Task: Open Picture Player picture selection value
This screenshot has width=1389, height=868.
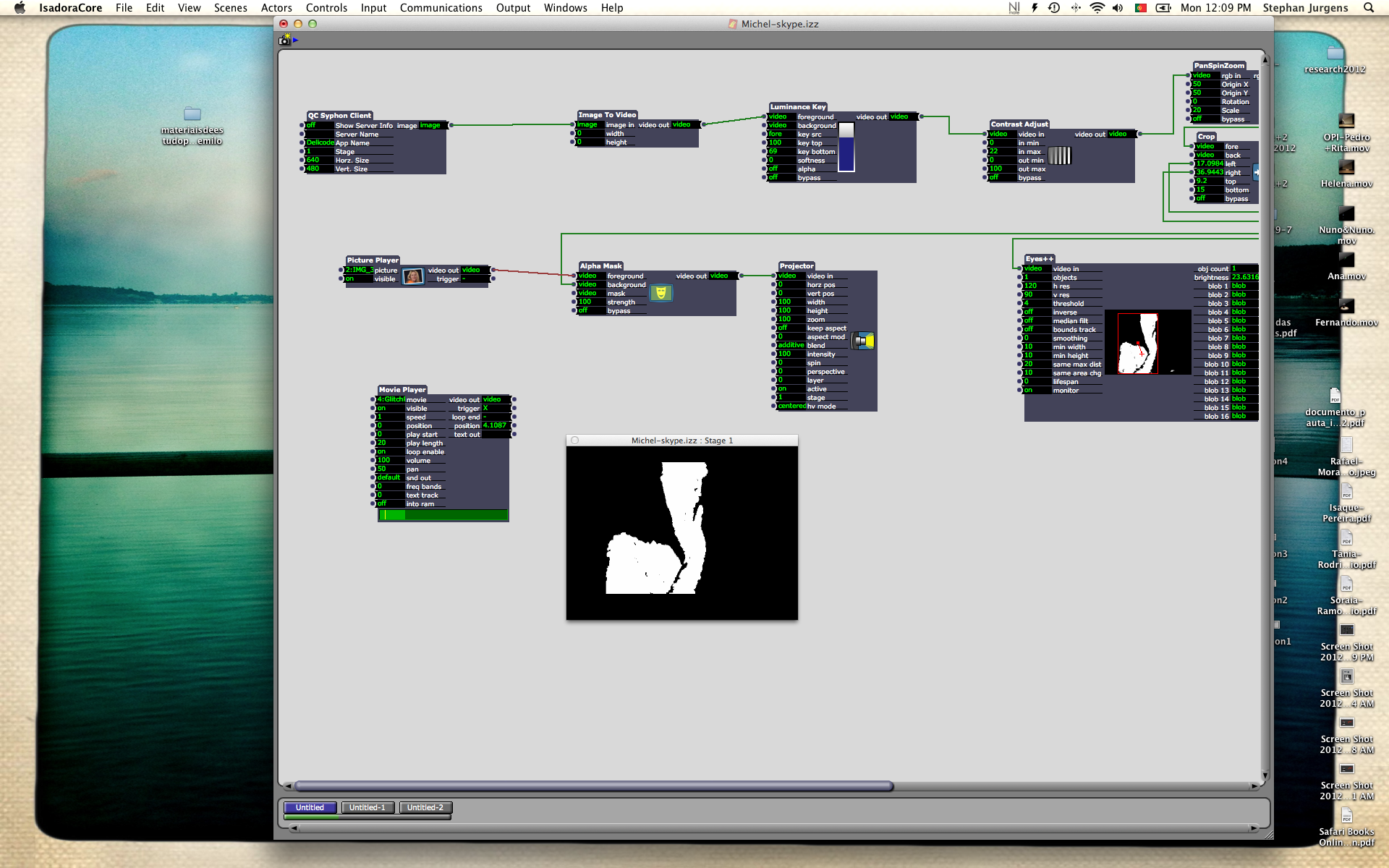Action: (x=359, y=270)
